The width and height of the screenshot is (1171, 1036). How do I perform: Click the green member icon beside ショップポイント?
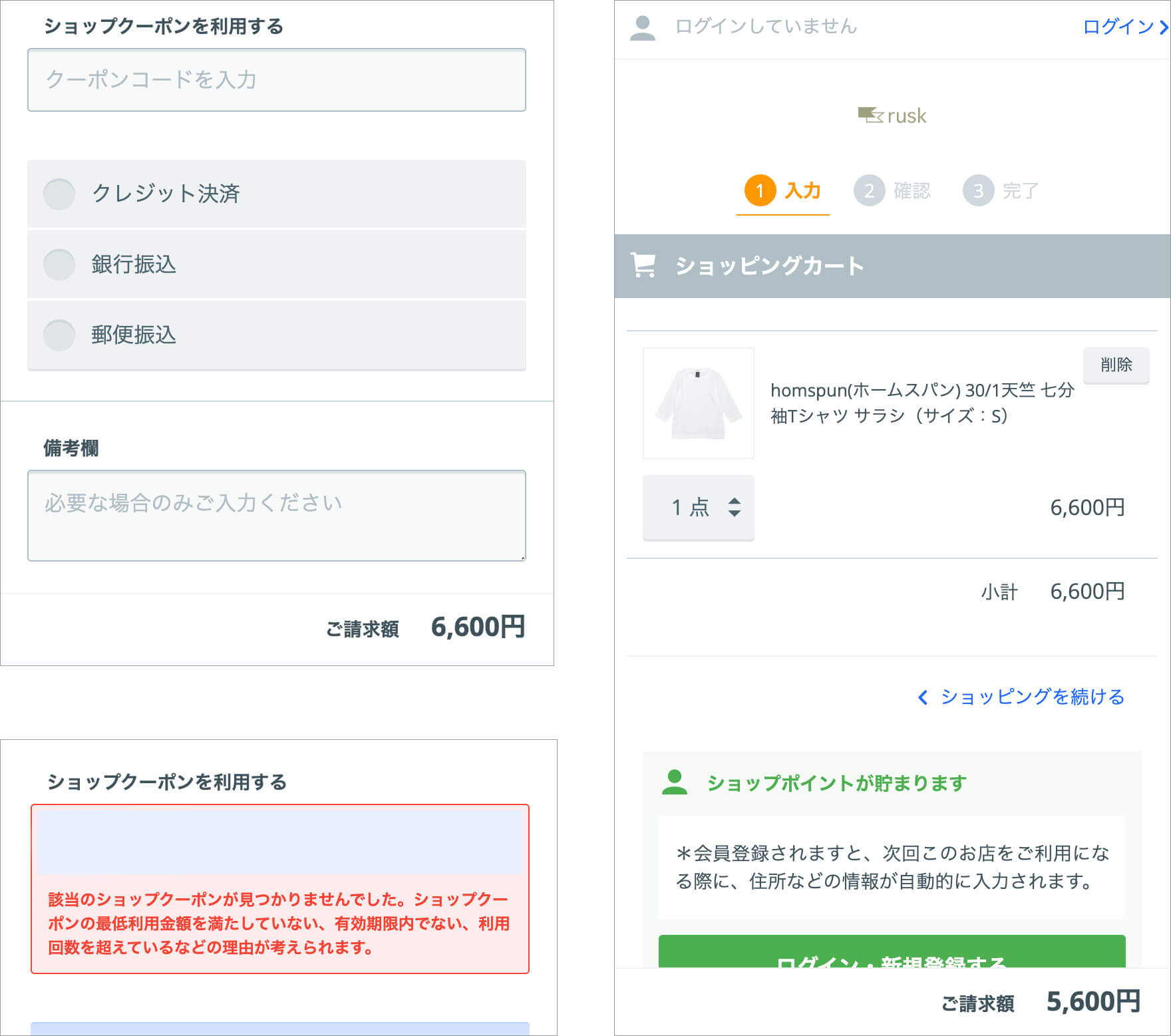[675, 782]
